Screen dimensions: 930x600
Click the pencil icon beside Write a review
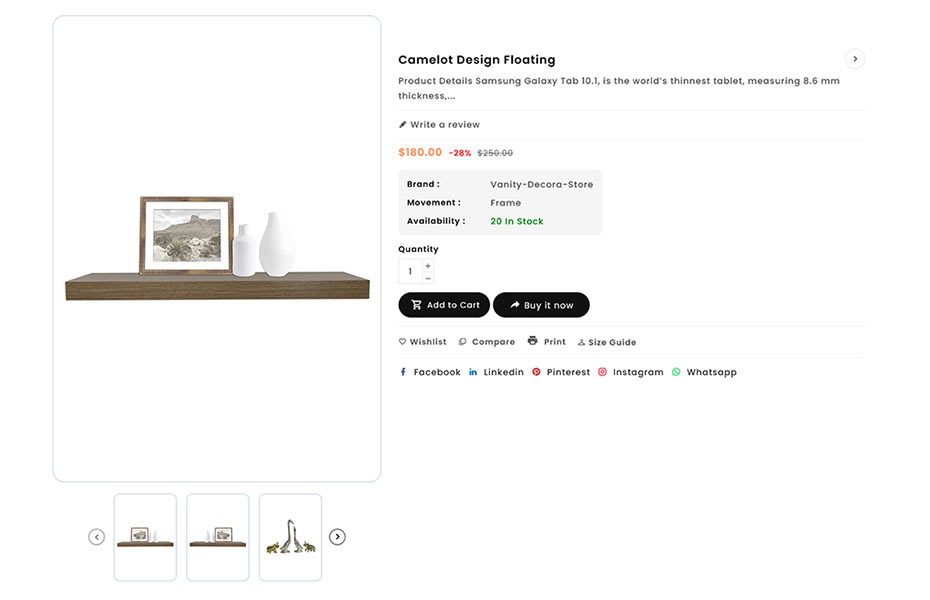tap(403, 125)
